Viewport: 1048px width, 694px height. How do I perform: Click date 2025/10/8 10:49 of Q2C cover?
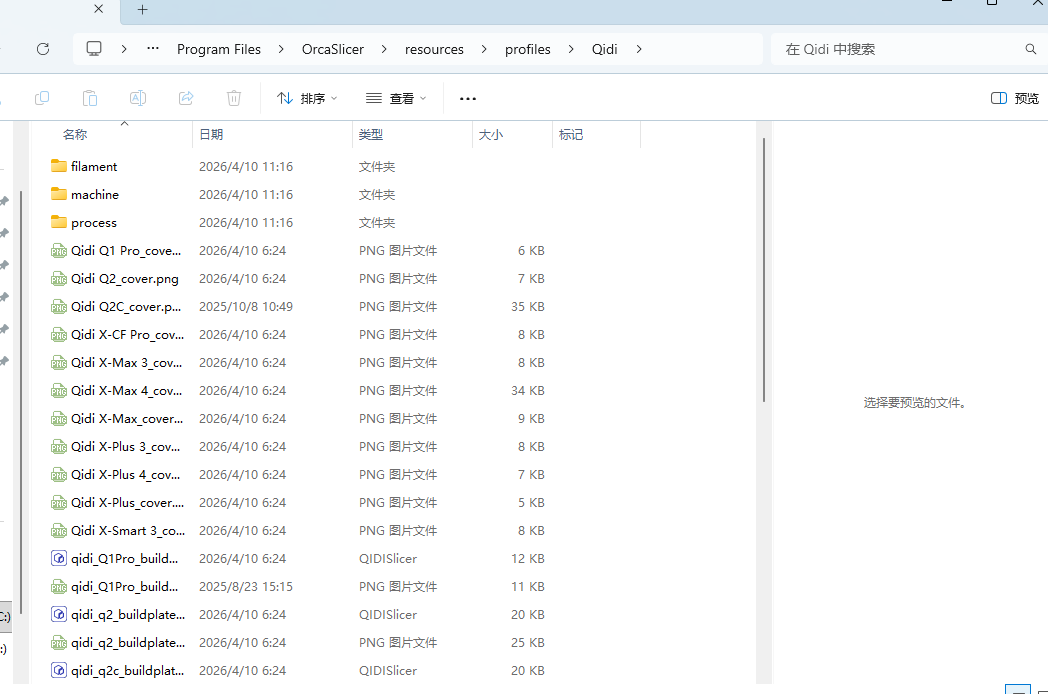(x=246, y=307)
